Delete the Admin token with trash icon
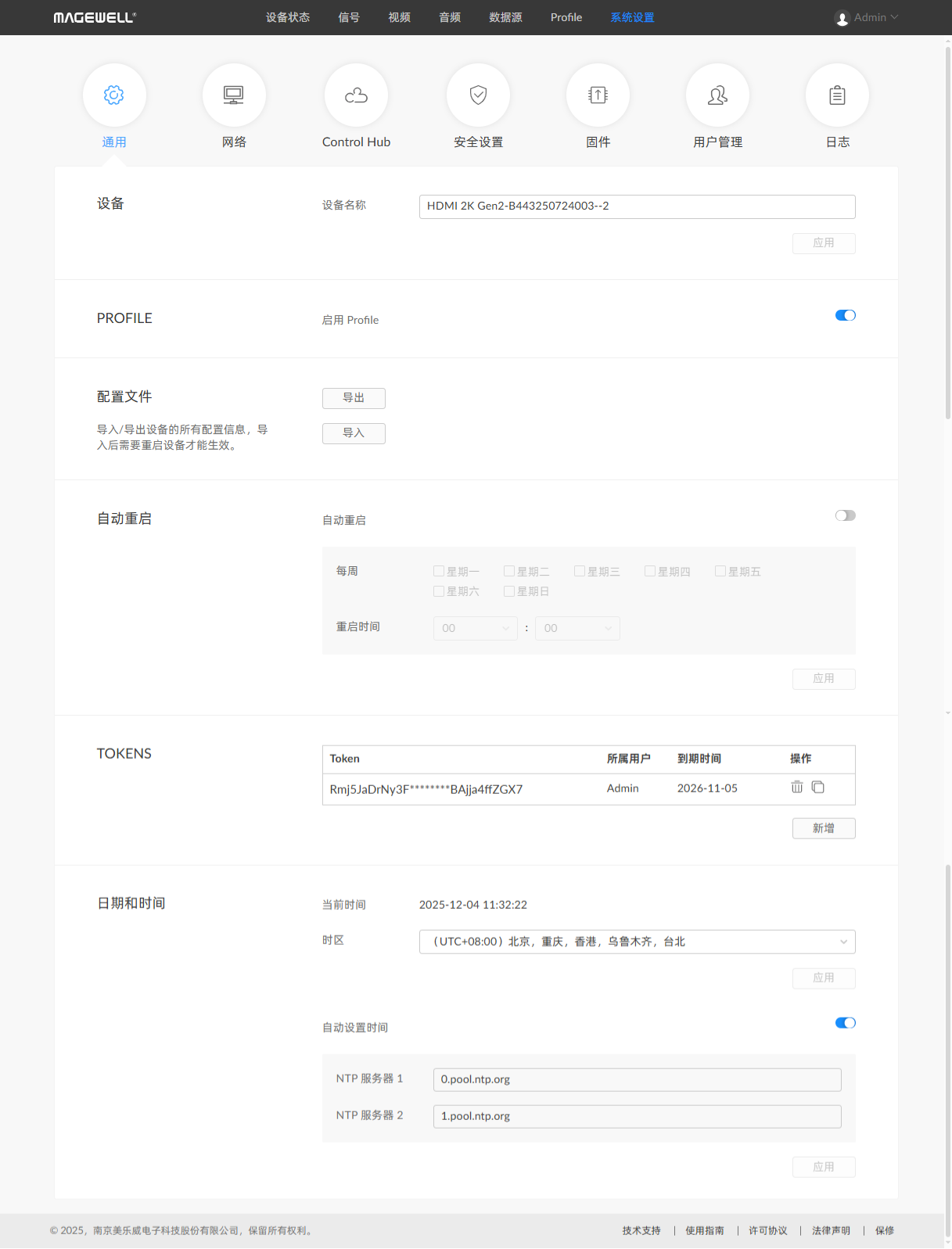 pos(796,787)
